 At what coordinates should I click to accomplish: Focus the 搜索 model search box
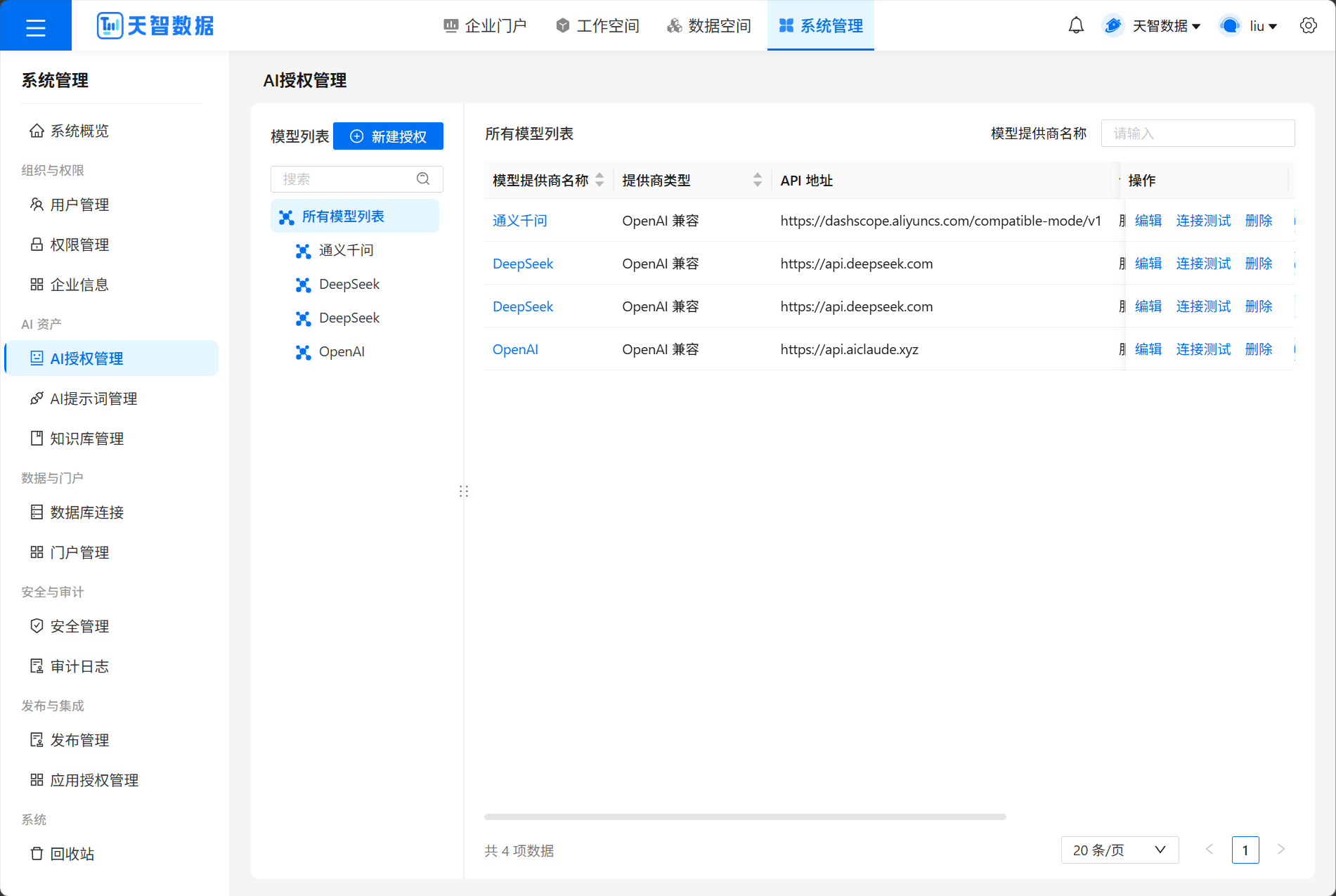(x=356, y=179)
